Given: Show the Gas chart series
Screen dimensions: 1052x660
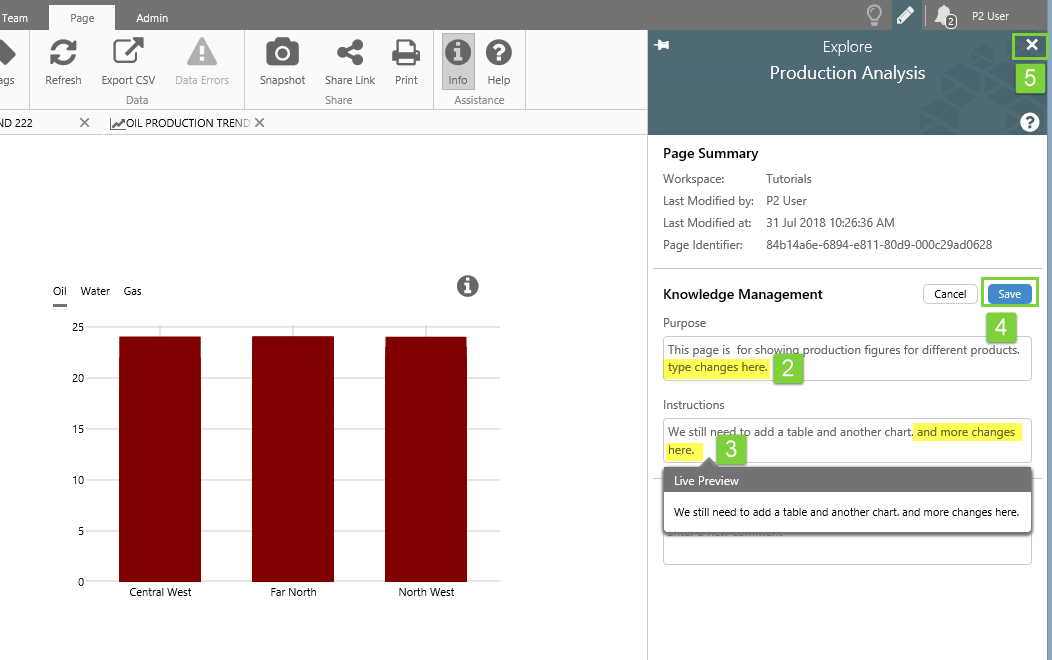Looking at the screenshot, I should 133,291.
